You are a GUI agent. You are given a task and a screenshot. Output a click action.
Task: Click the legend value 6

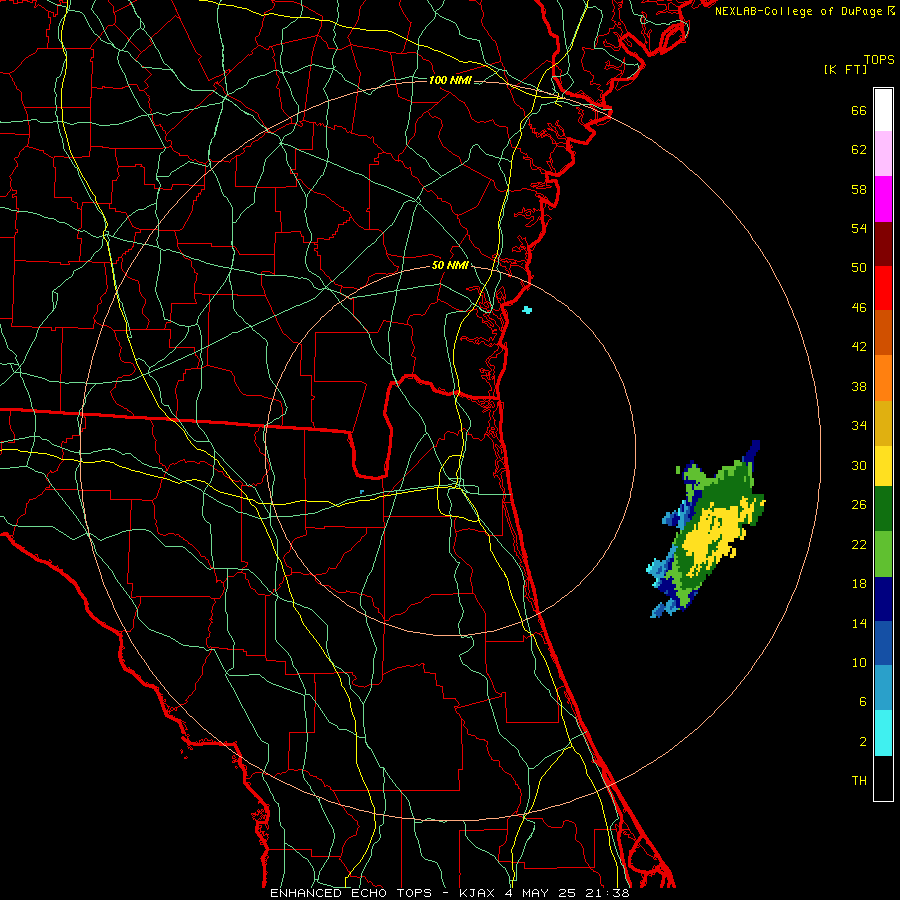pyautogui.click(x=863, y=702)
